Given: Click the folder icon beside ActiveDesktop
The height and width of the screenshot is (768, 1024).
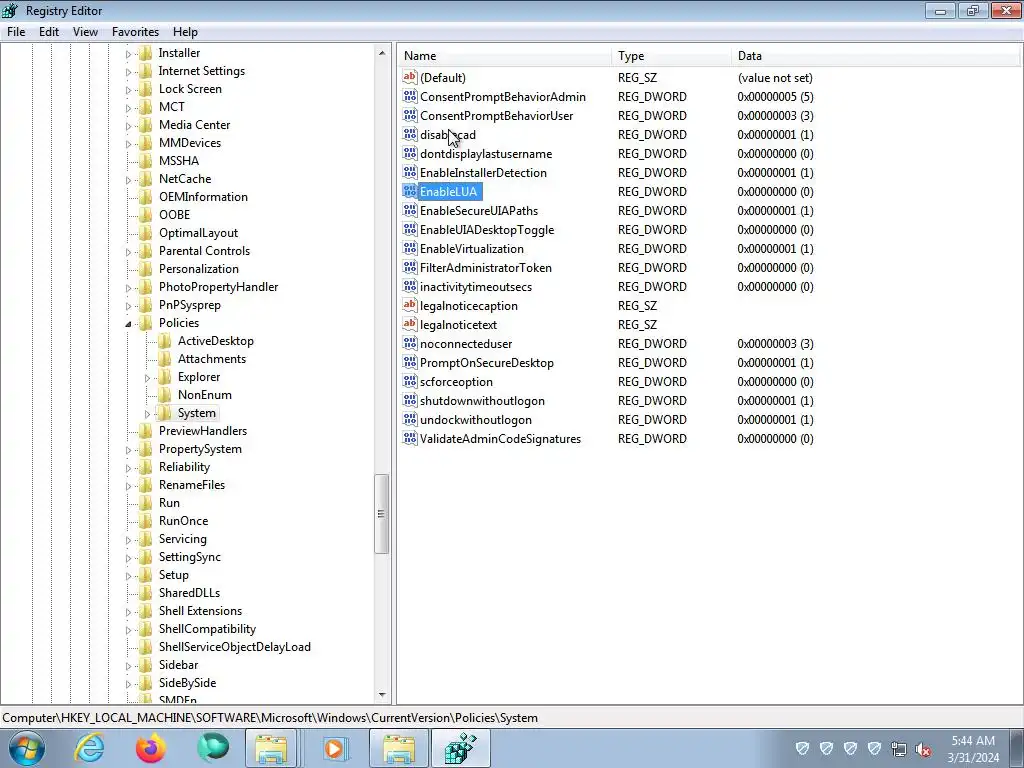Looking at the screenshot, I should click(165, 341).
